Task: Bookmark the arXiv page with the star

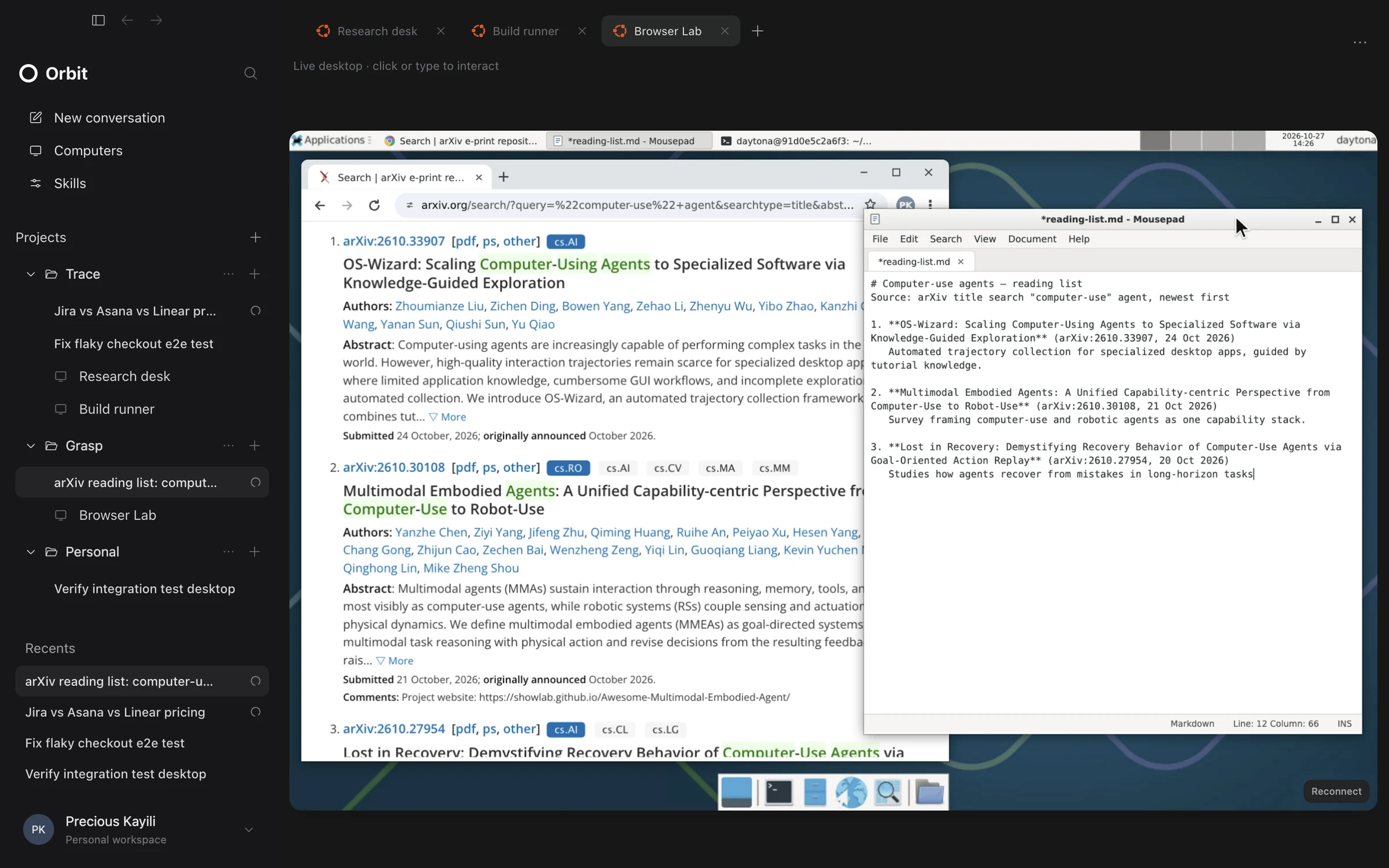Action: tap(870, 204)
